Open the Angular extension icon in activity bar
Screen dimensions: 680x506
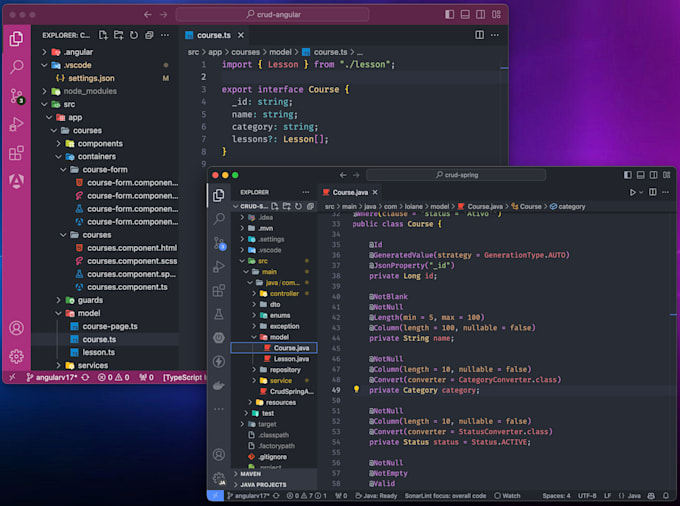coord(17,181)
